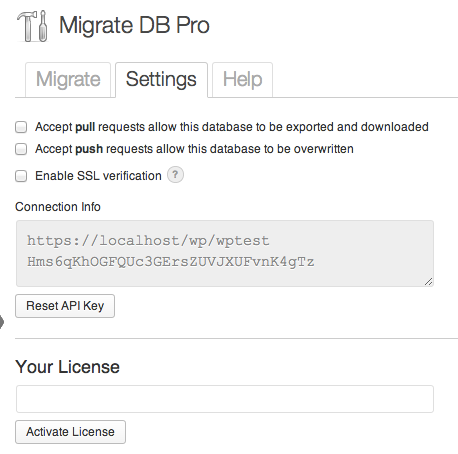The image size is (458, 454).
Task: Open the Help tab
Action: pos(242,80)
